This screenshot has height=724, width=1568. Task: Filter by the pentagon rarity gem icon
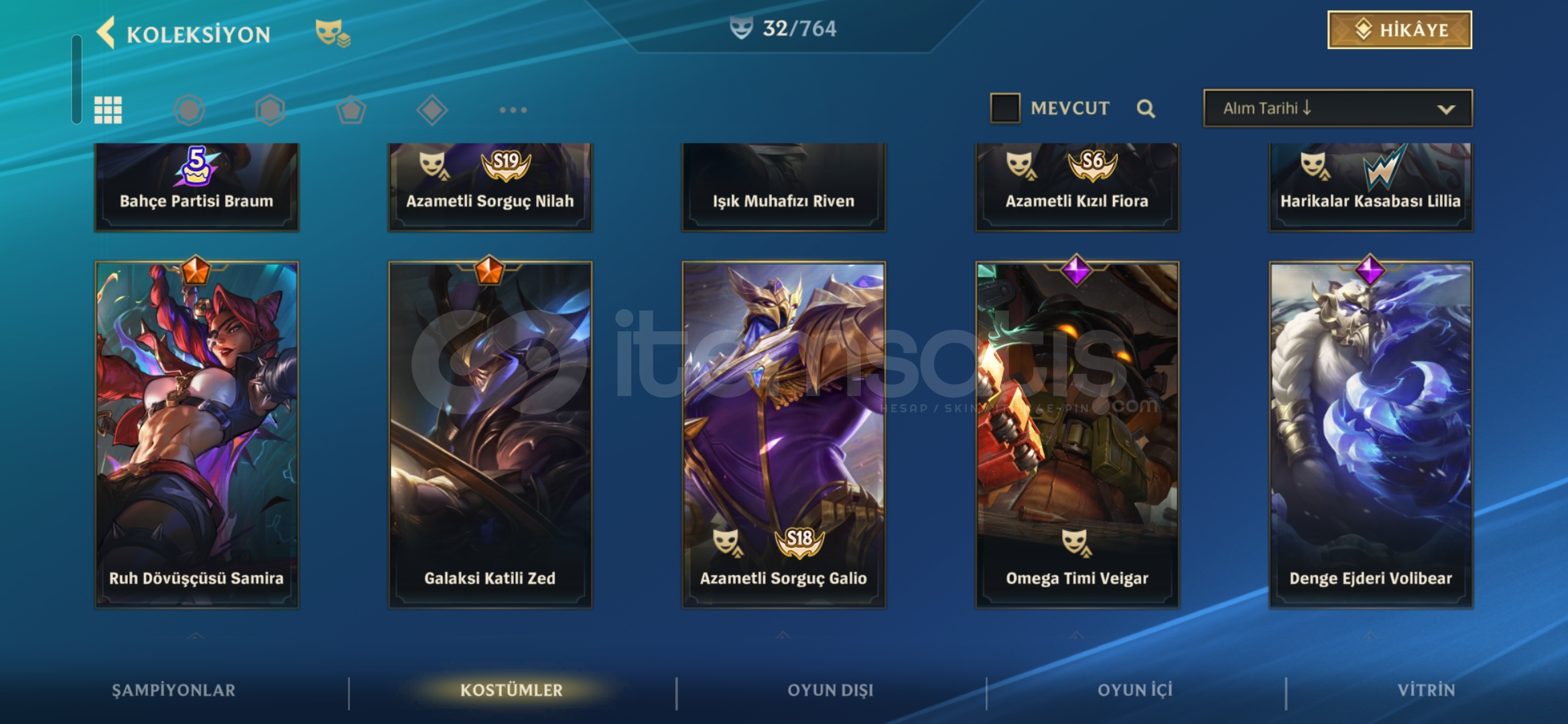click(351, 110)
